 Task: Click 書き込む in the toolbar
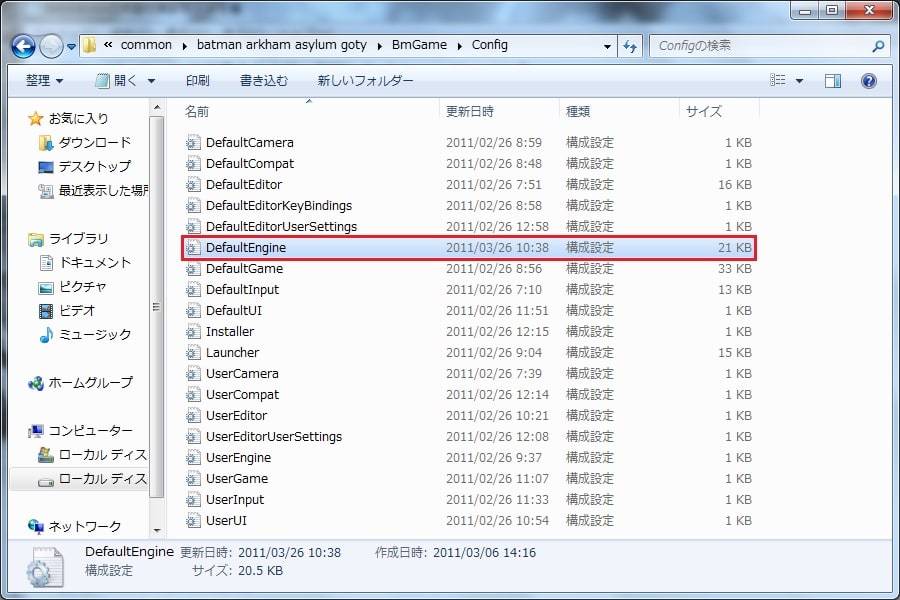[263, 80]
